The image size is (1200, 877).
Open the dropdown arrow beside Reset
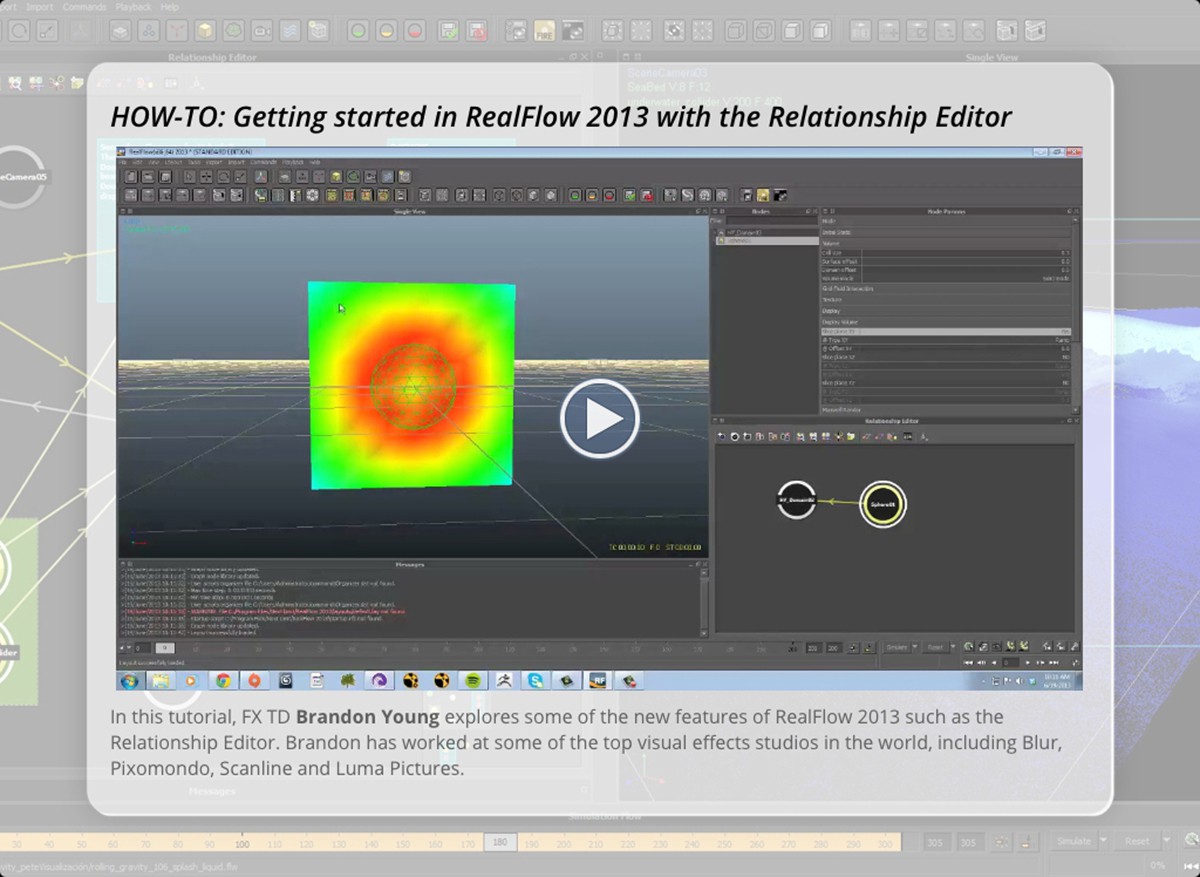[x=1166, y=842]
